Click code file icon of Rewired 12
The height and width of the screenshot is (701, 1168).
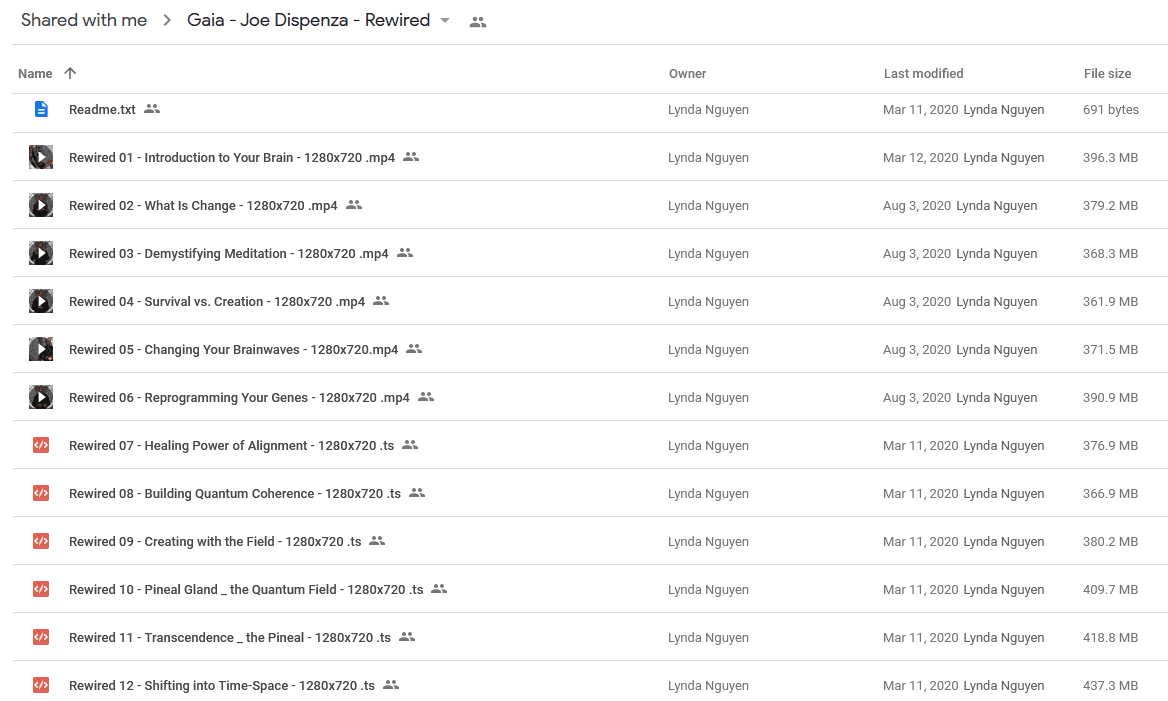tap(41, 685)
